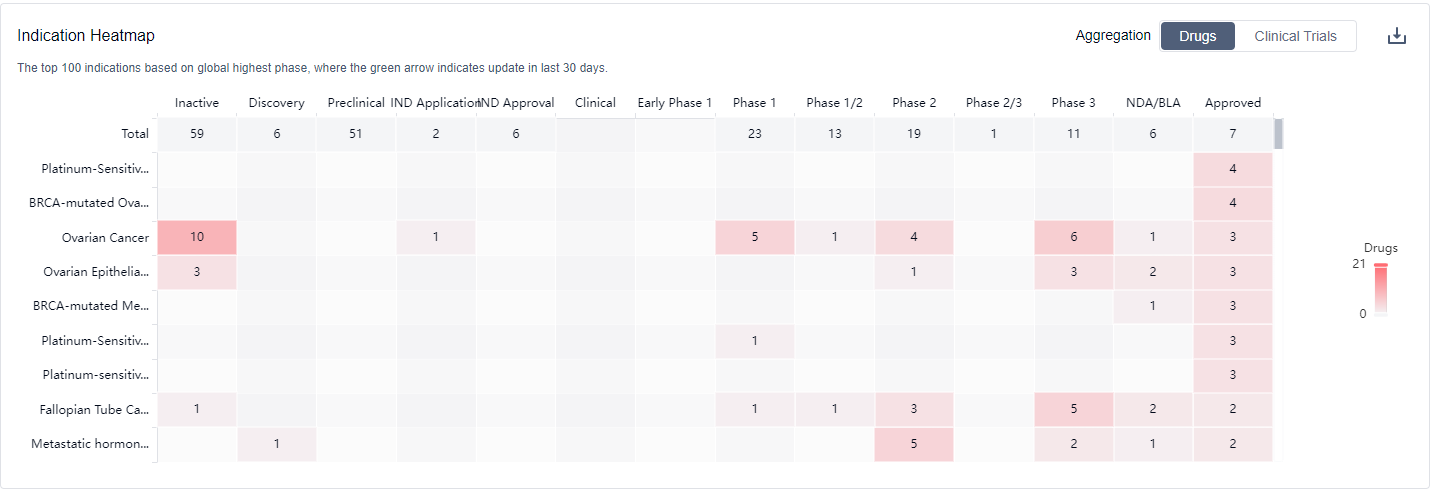Click the NDA/BLA column header
Image resolution: width=1435 pixels, height=492 pixels.
tap(1152, 102)
